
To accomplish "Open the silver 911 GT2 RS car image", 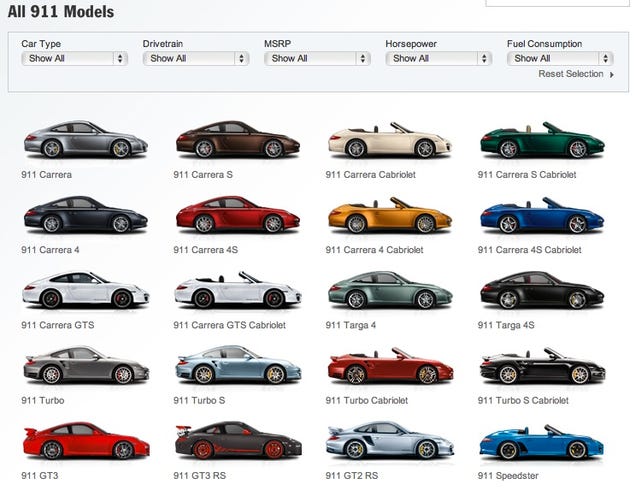I will 390,441.
